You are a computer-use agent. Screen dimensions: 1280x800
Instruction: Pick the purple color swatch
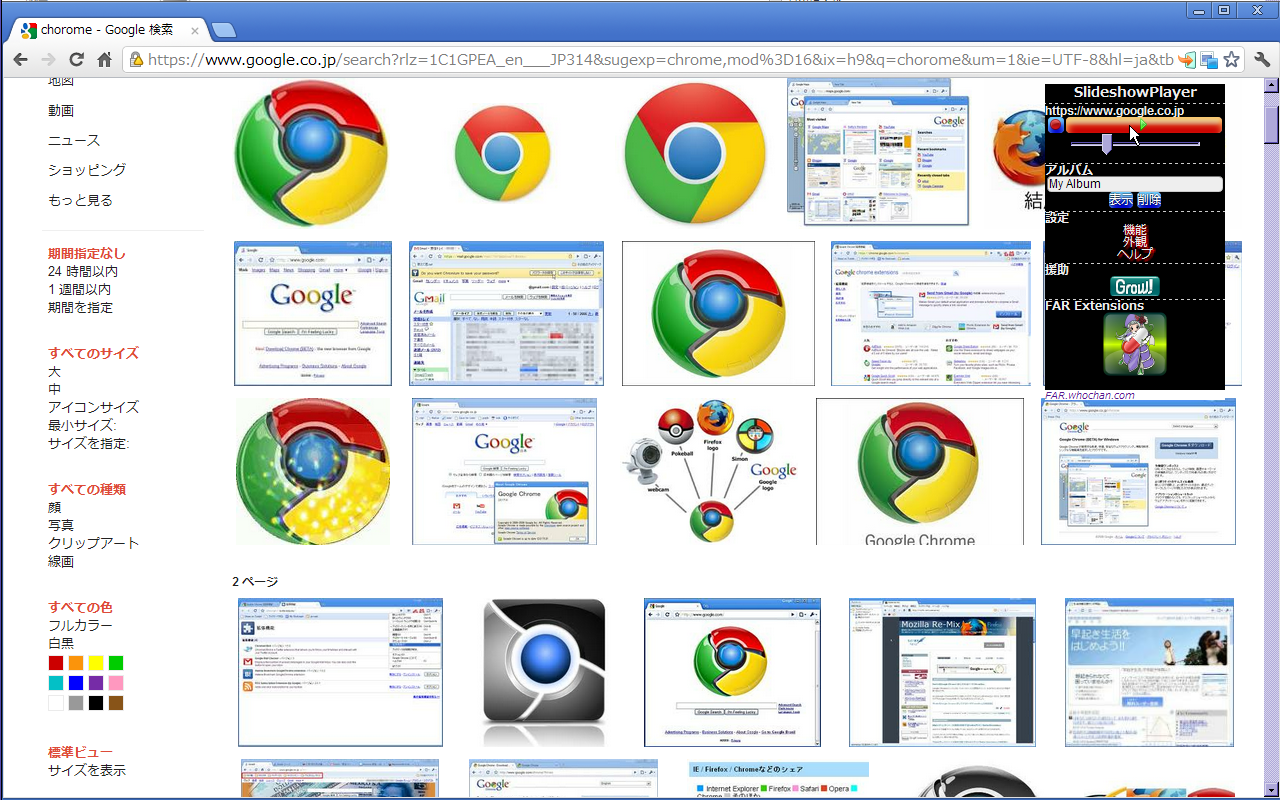[x=96, y=683]
